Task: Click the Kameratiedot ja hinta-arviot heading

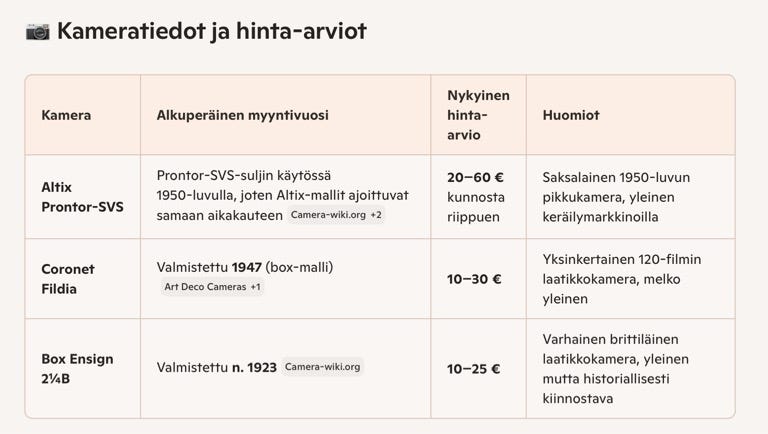Action: pyautogui.click(x=211, y=31)
